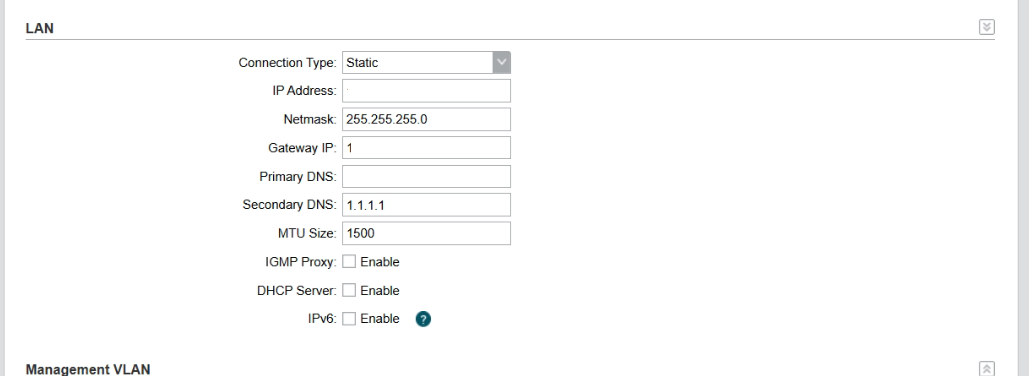Click the Primary DNS label

[298, 177]
